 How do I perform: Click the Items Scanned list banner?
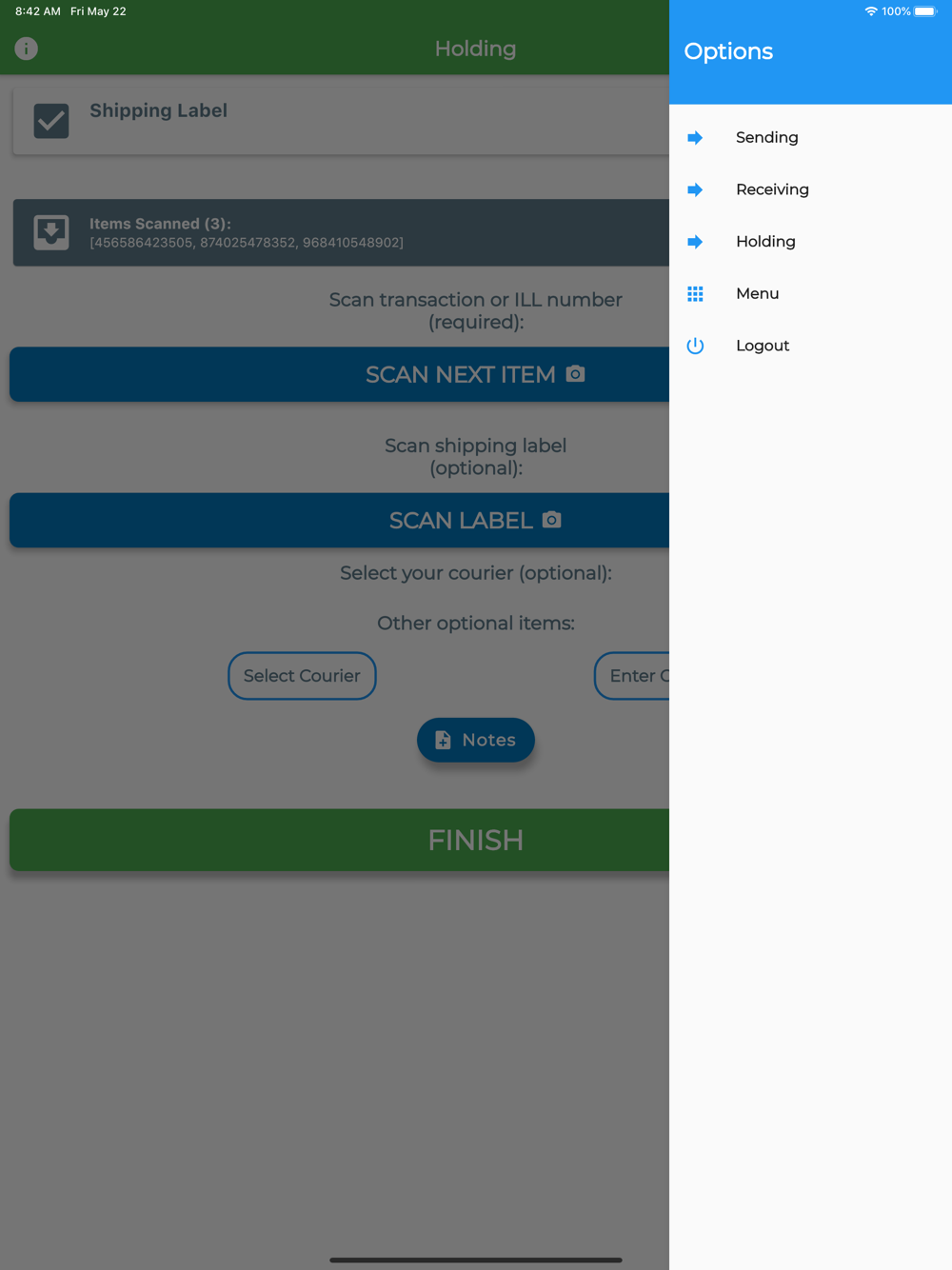coord(341,232)
